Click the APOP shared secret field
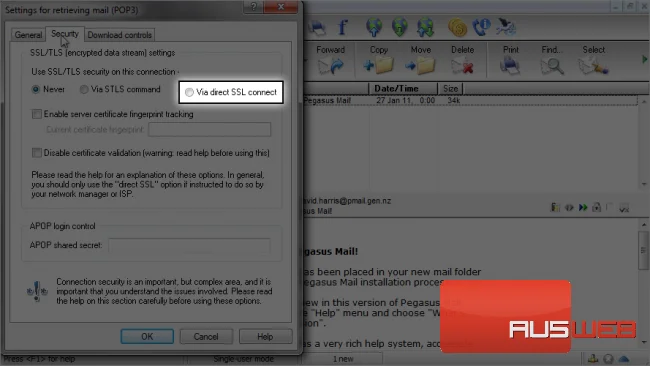 point(189,245)
